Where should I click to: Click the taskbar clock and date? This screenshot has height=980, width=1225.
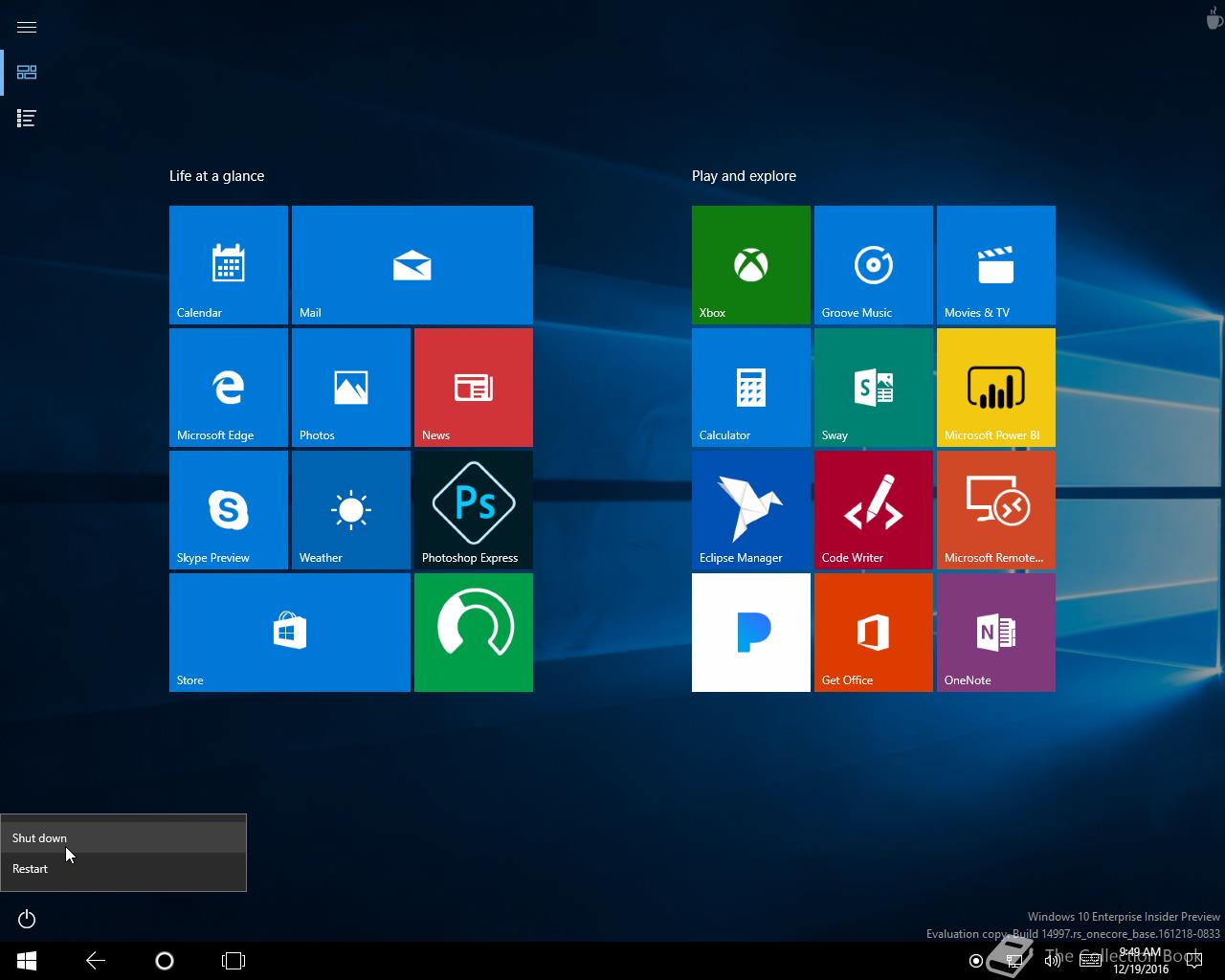[x=1140, y=961]
